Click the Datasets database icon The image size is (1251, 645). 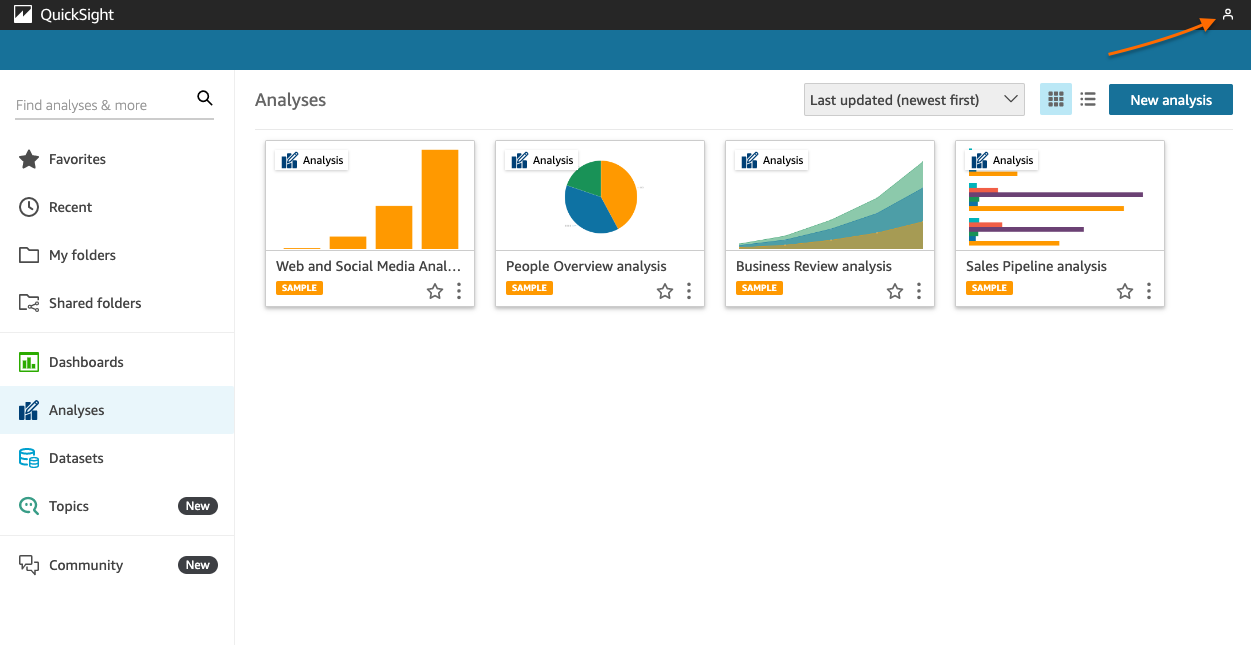click(29, 458)
